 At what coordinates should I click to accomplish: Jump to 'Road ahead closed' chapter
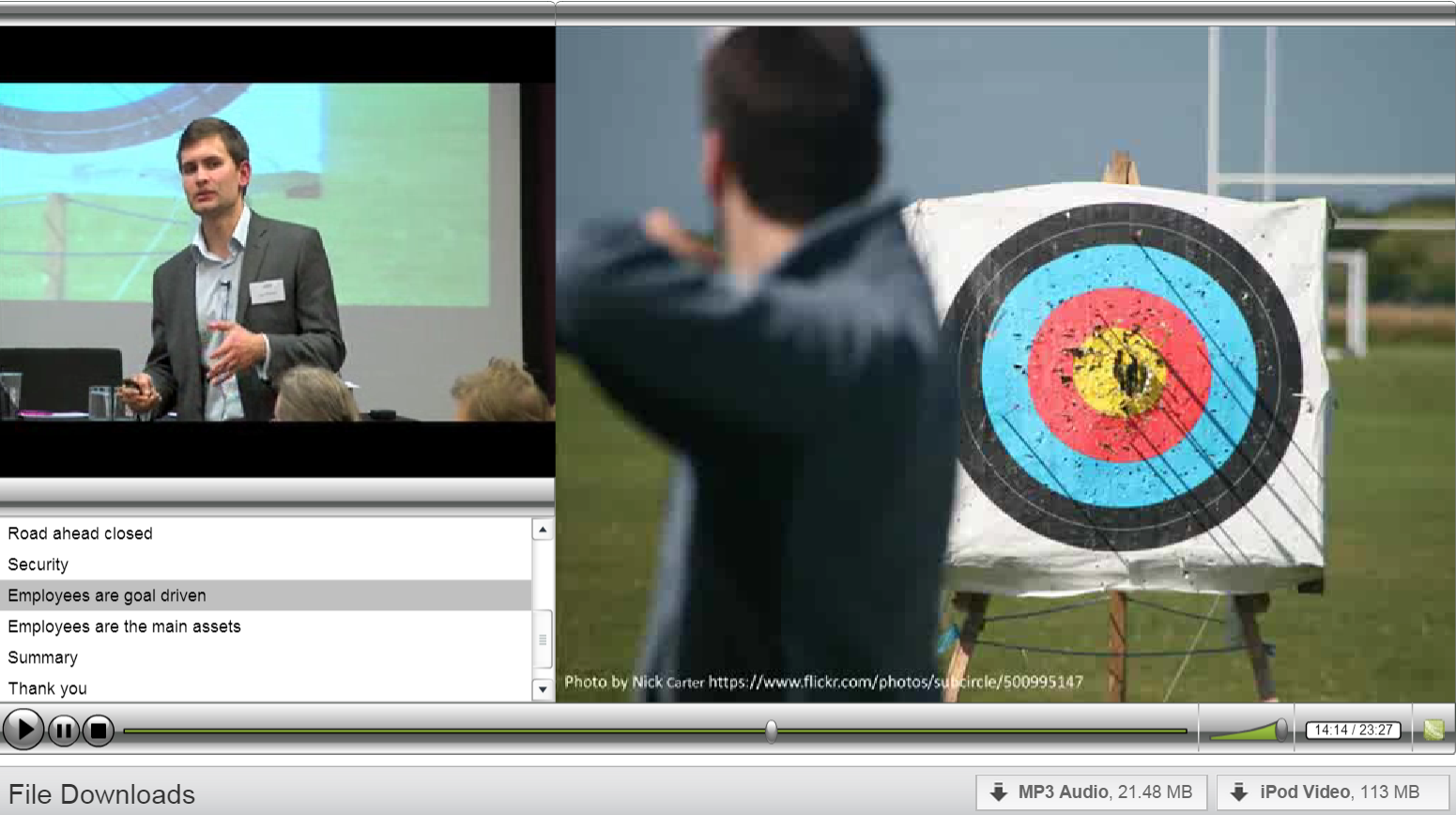[80, 533]
